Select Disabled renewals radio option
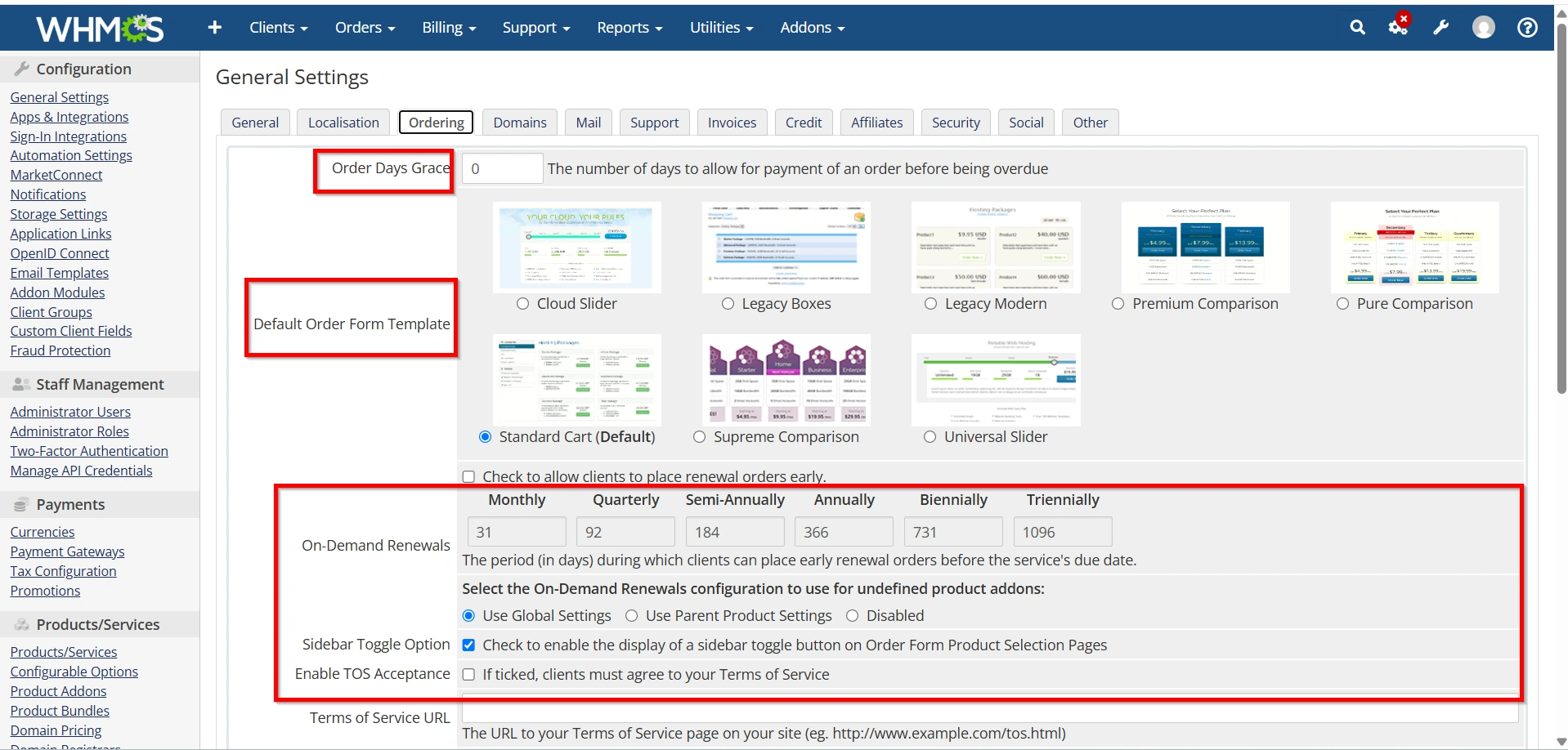Screen dimensions: 1568x750 pos(852,616)
